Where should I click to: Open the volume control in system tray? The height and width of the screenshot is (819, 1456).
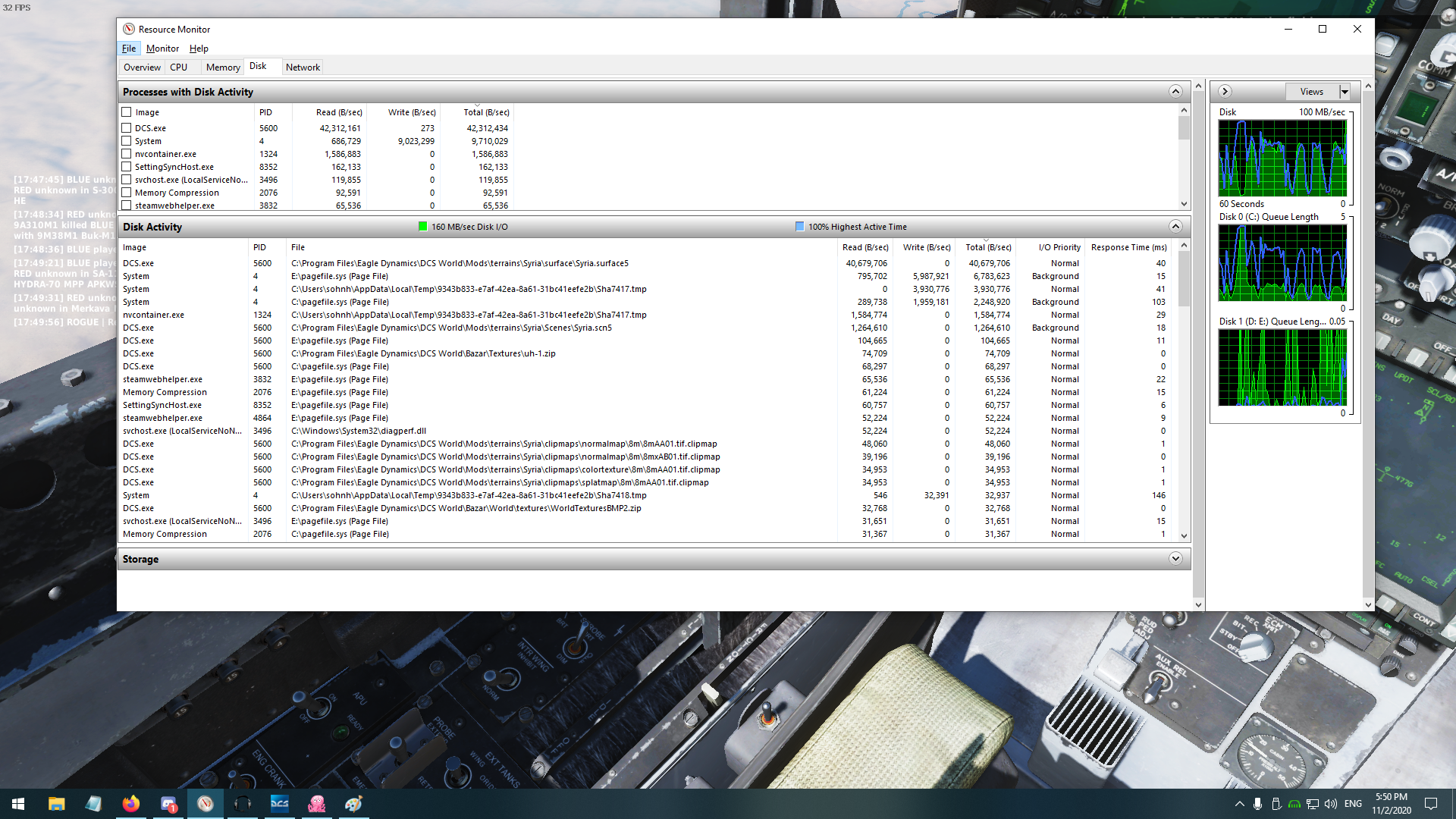tap(1331, 804)
